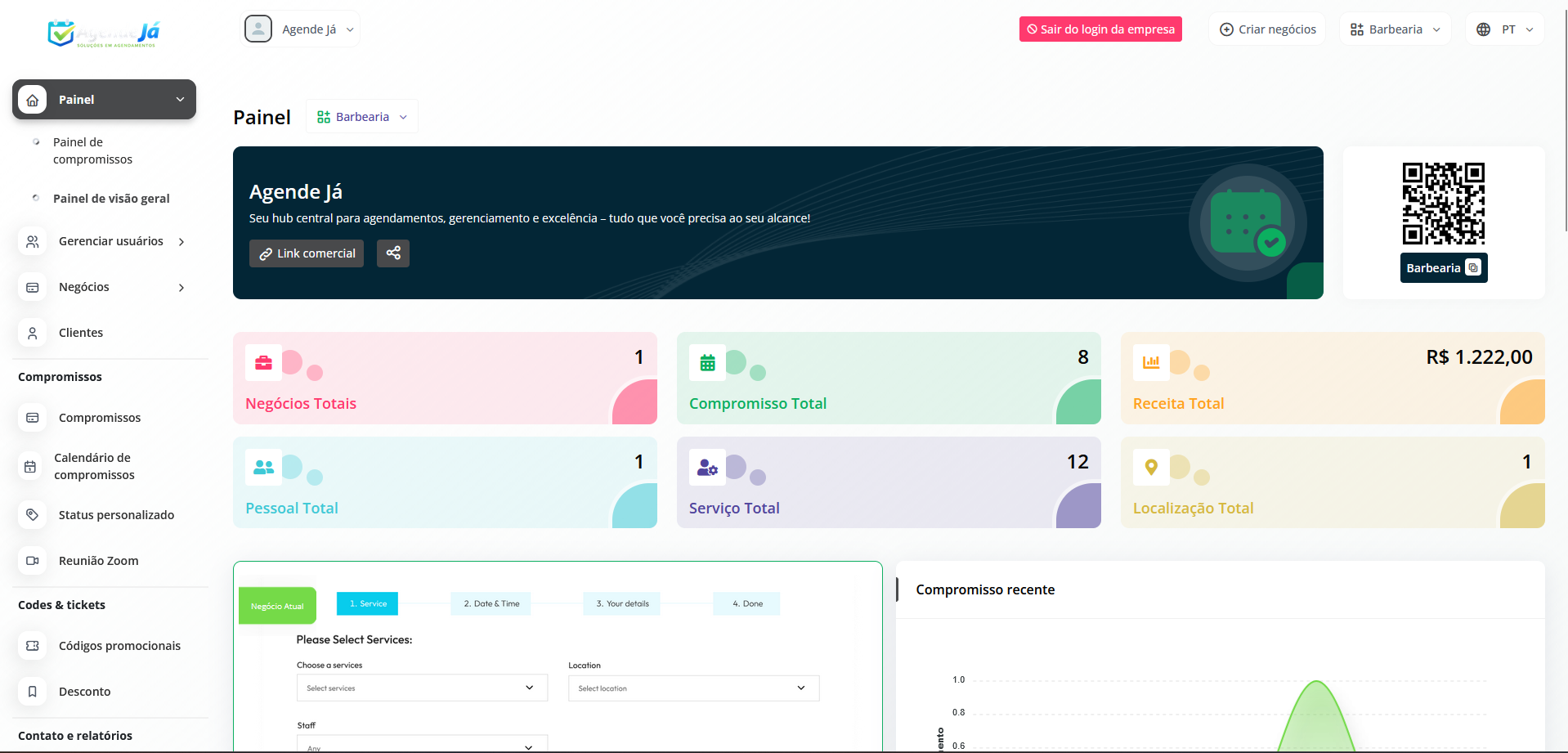Click the Códigos promocionais ticket icon
The height and width of the screenshot is (753, 1568).
point(33,646)
